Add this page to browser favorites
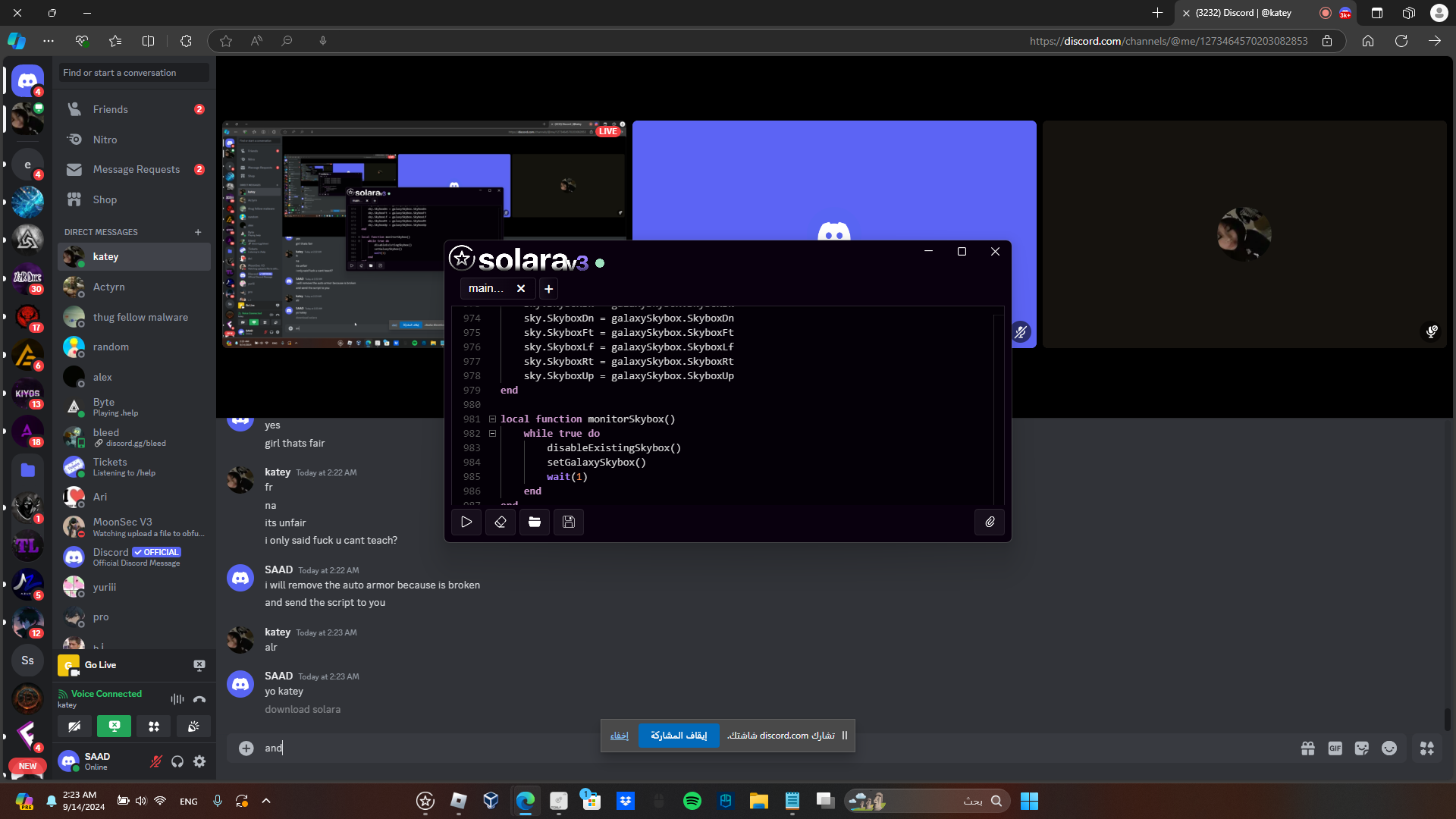Image resolution: width=1456 pixels, height=819 pixels. (225, 41)
